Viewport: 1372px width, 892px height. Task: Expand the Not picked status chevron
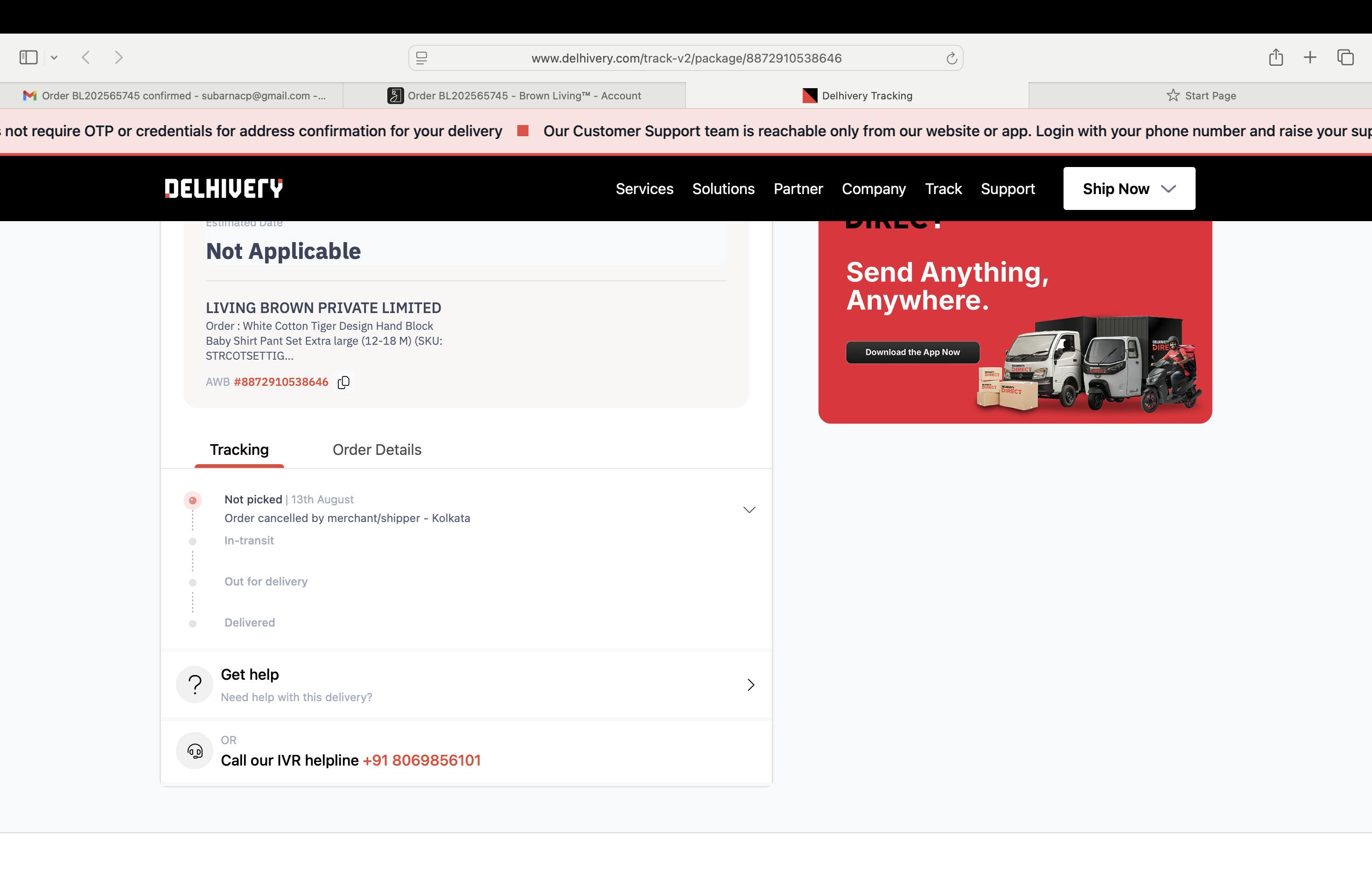pos(749,509)
